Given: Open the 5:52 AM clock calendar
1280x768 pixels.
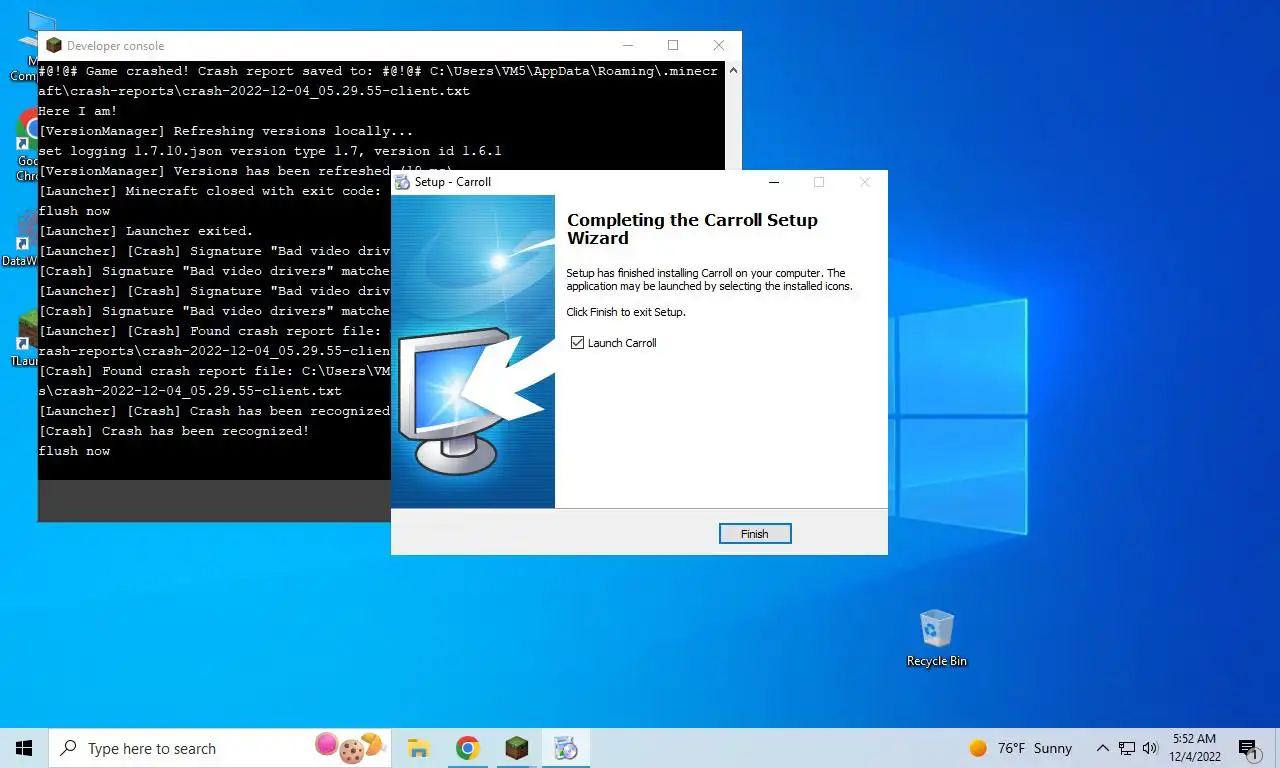Looking at the screenshot, I should pos(1196,748).
